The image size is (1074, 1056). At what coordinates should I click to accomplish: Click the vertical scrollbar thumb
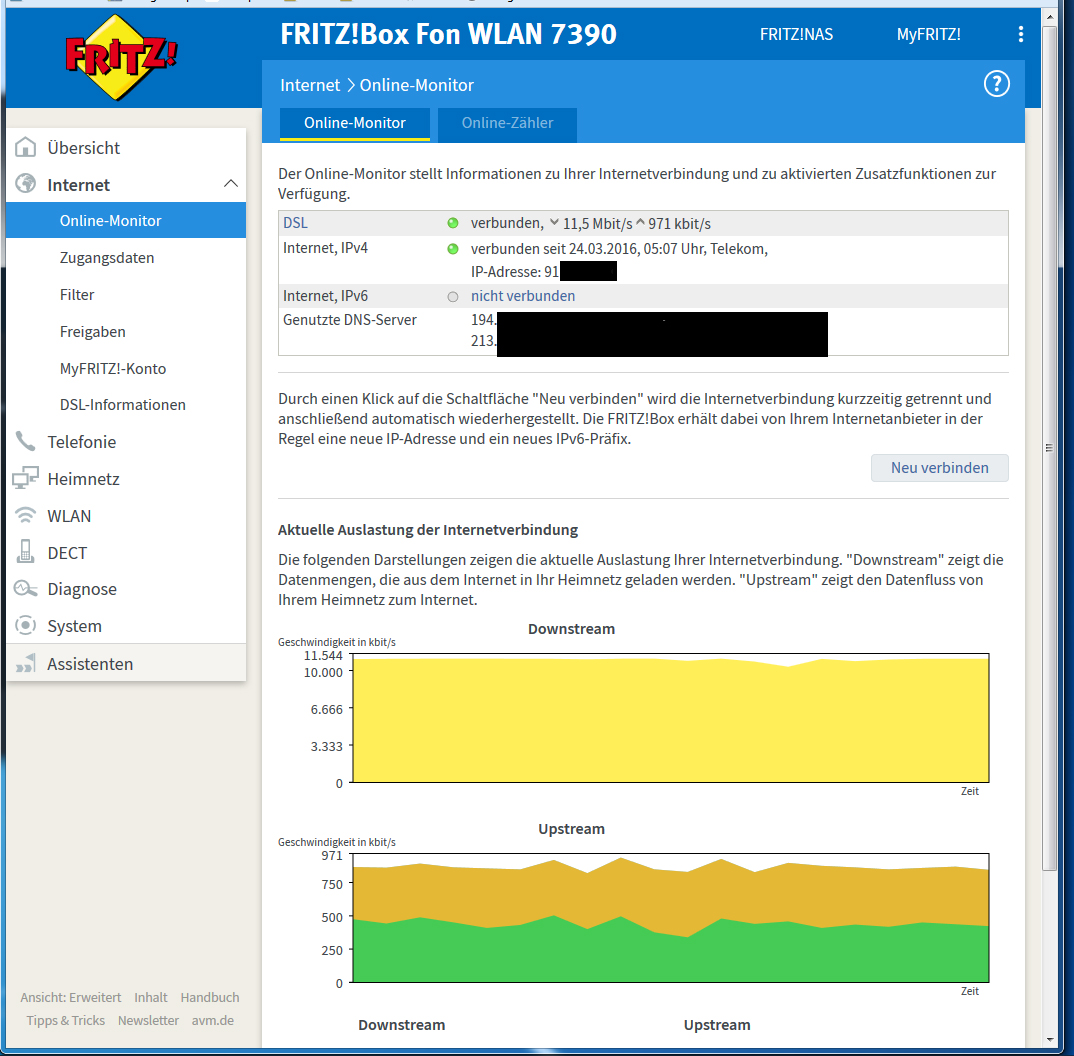point(1049,448)
